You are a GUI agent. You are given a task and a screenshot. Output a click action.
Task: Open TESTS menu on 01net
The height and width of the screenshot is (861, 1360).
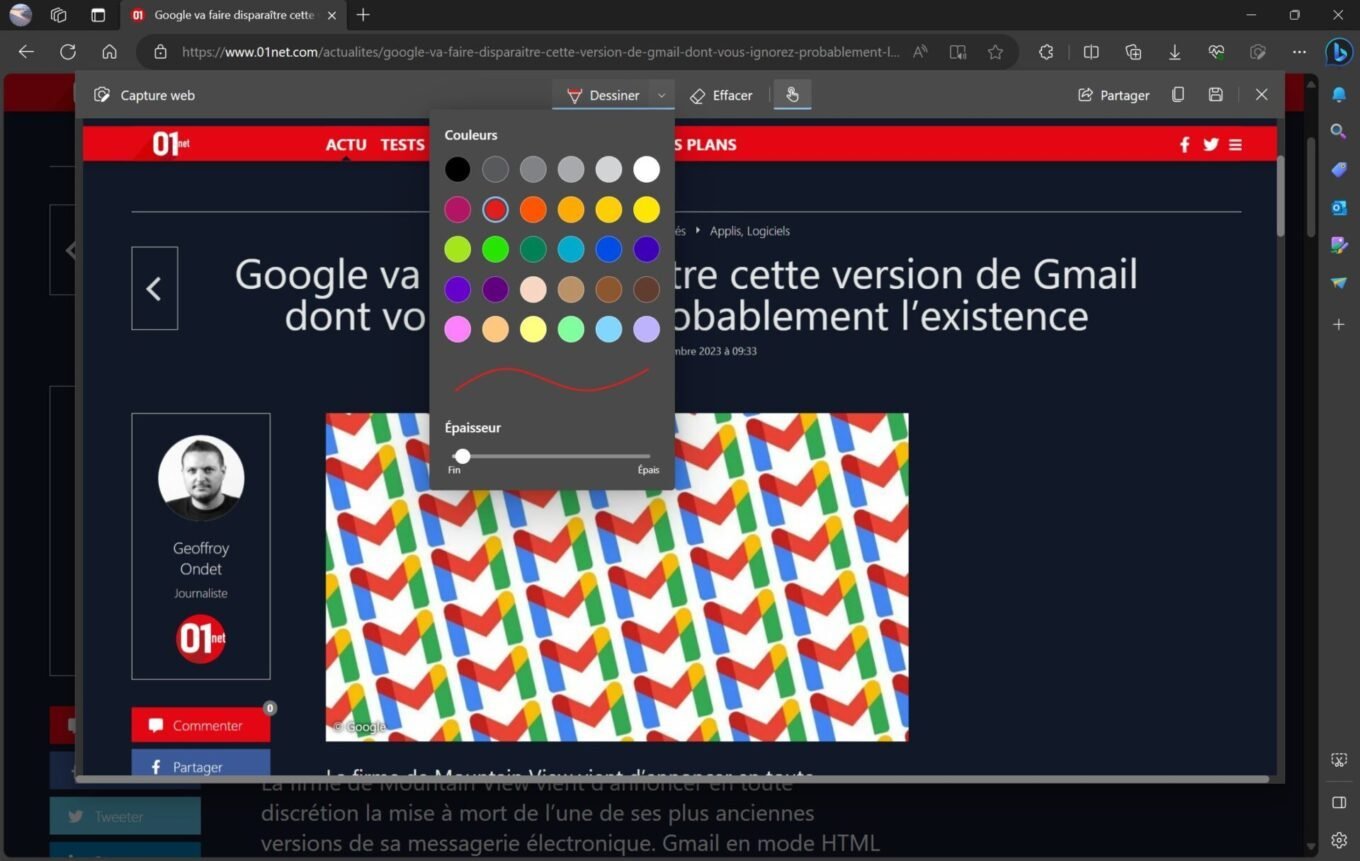coord(402,144)
